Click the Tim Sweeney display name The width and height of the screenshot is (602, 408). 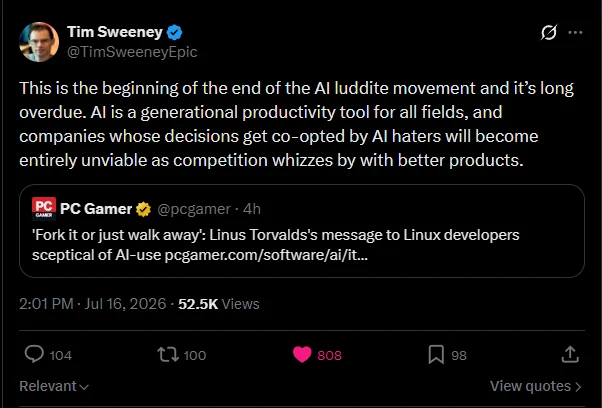pos(115,32)
